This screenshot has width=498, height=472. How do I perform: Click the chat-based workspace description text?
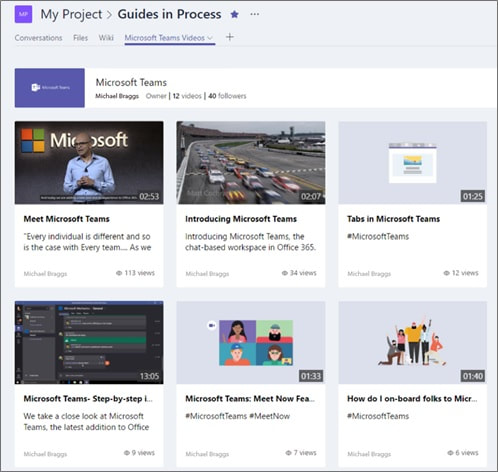pos(250,242)
